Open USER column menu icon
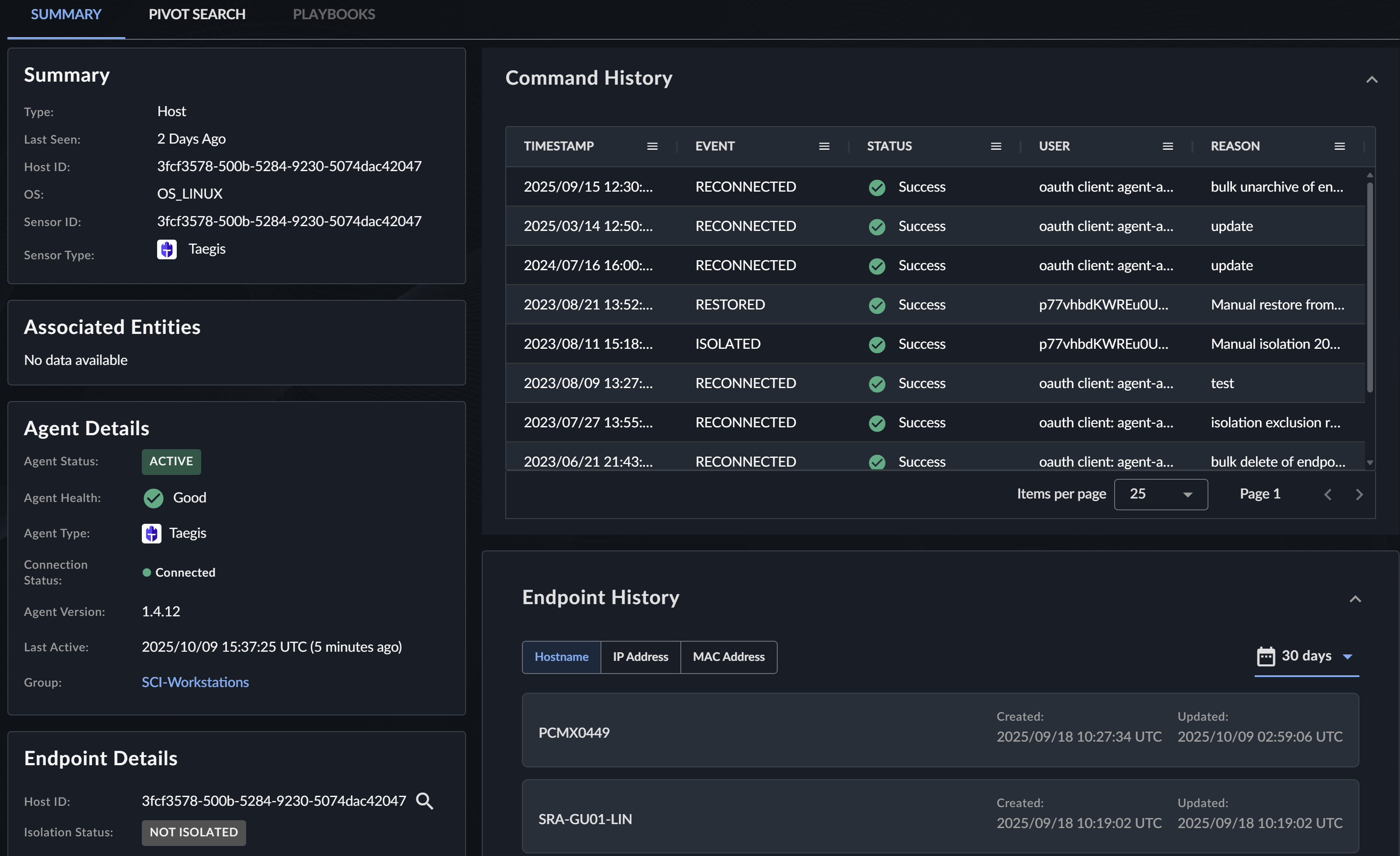This screenshot has width=1400, height=856. 1168,147
